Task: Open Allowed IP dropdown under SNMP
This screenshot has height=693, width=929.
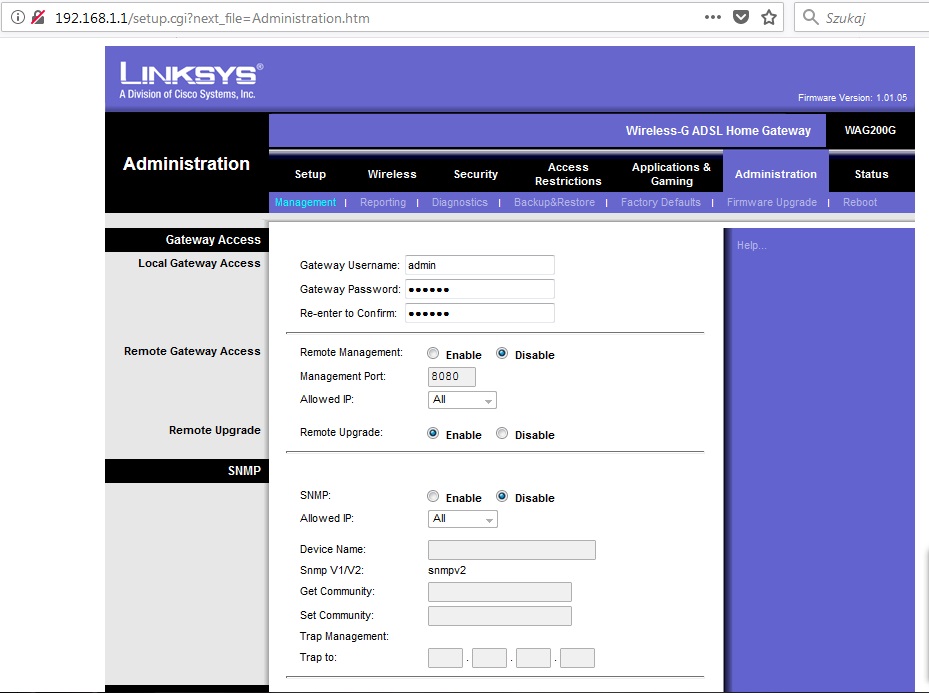Action: click(x=463, y=519)
